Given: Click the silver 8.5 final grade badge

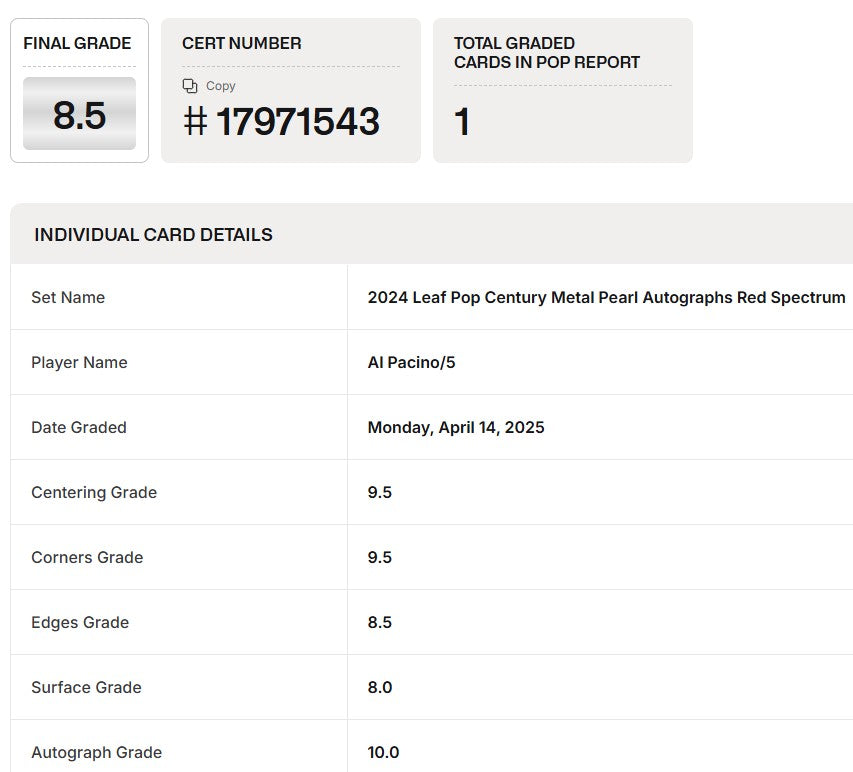Looking at the screenshot, I should click(x=79, y=115).
